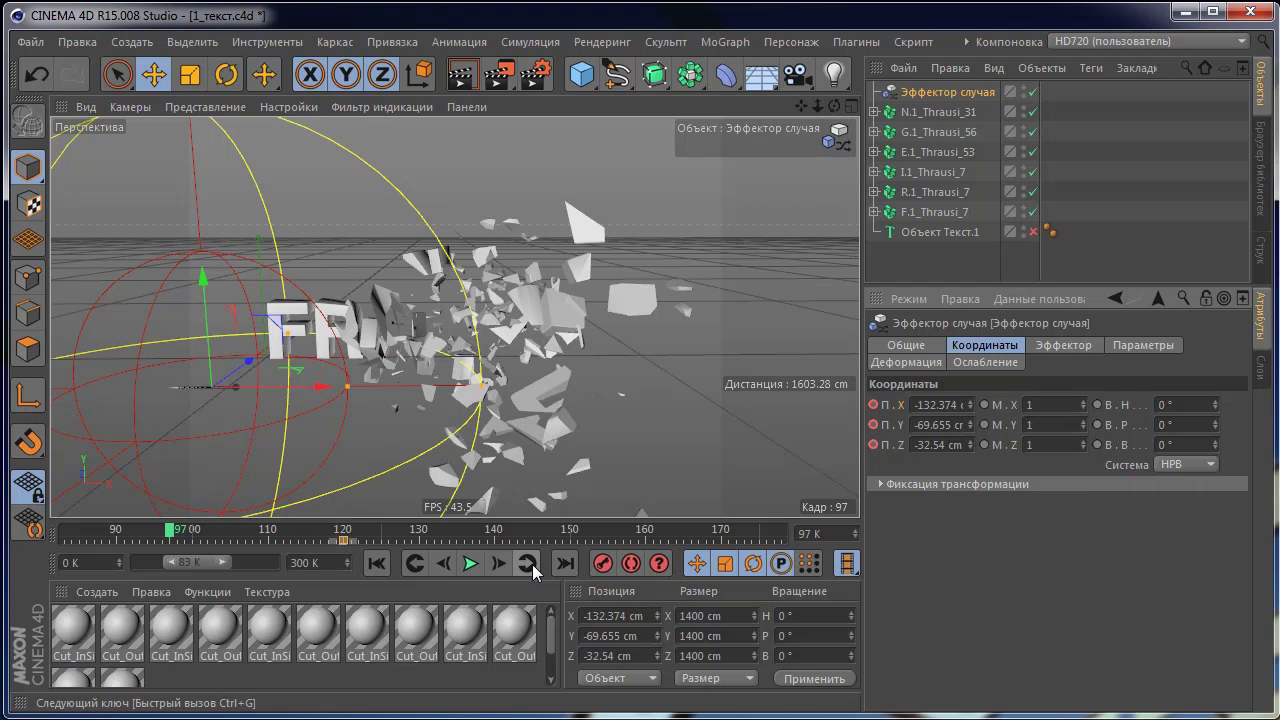Open the Объект coordinate mode dropdown
1280x720 pixels.
tap(619, 678)
